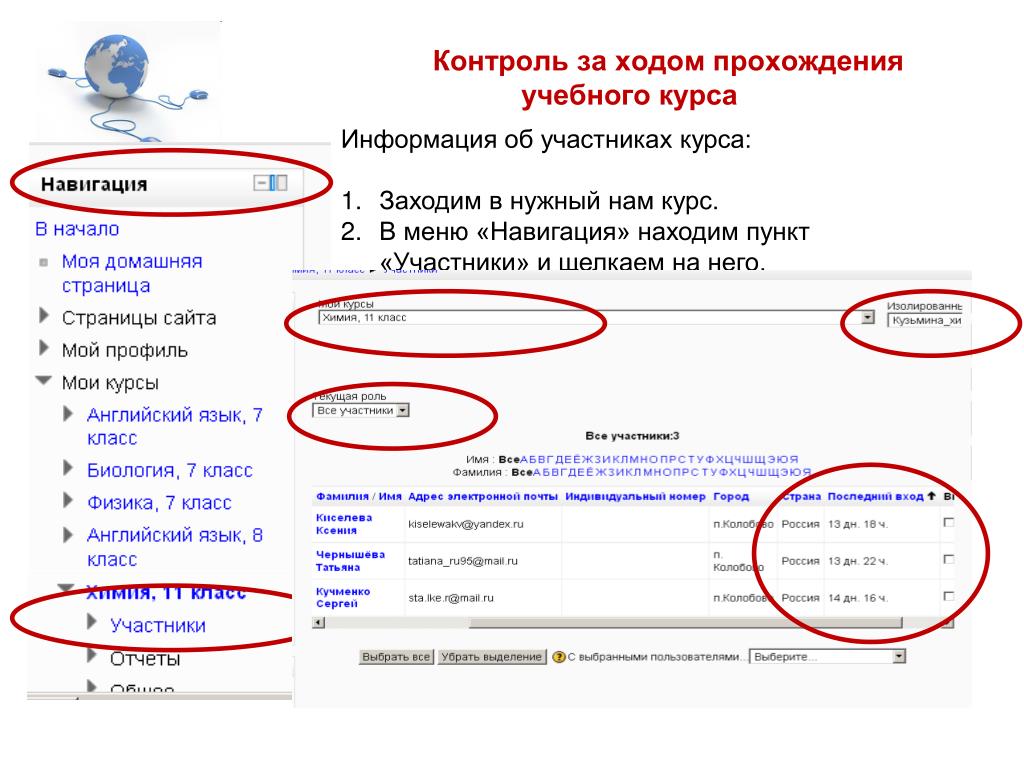Click the 'Отчеты' tree item
The height and width of the screenshot is (768, 1024).
coord(145,659)
